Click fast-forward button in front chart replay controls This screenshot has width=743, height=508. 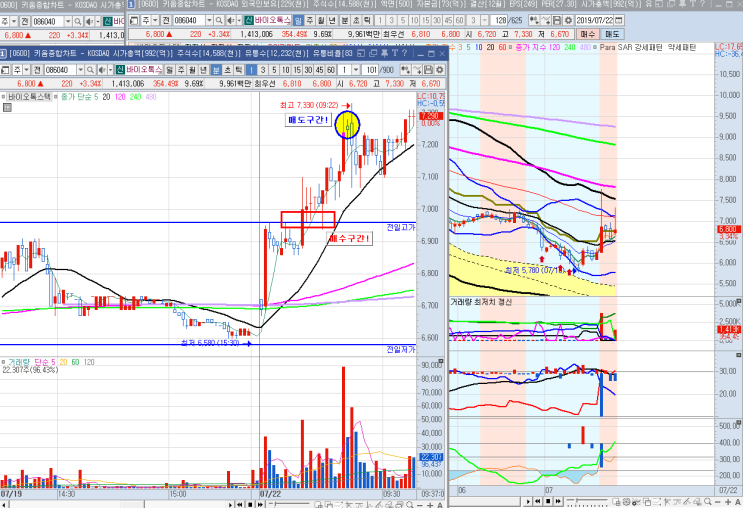[x=260, y=504]
